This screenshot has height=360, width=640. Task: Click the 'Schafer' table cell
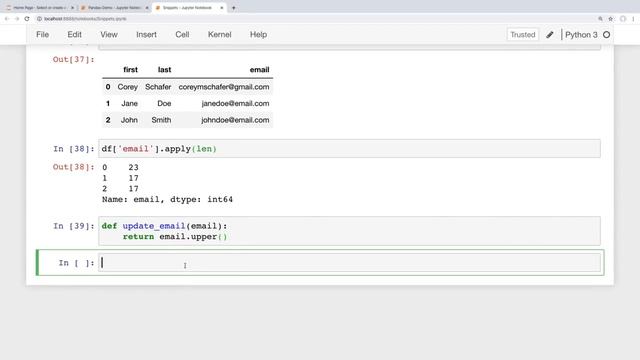[x=158, y=87]
